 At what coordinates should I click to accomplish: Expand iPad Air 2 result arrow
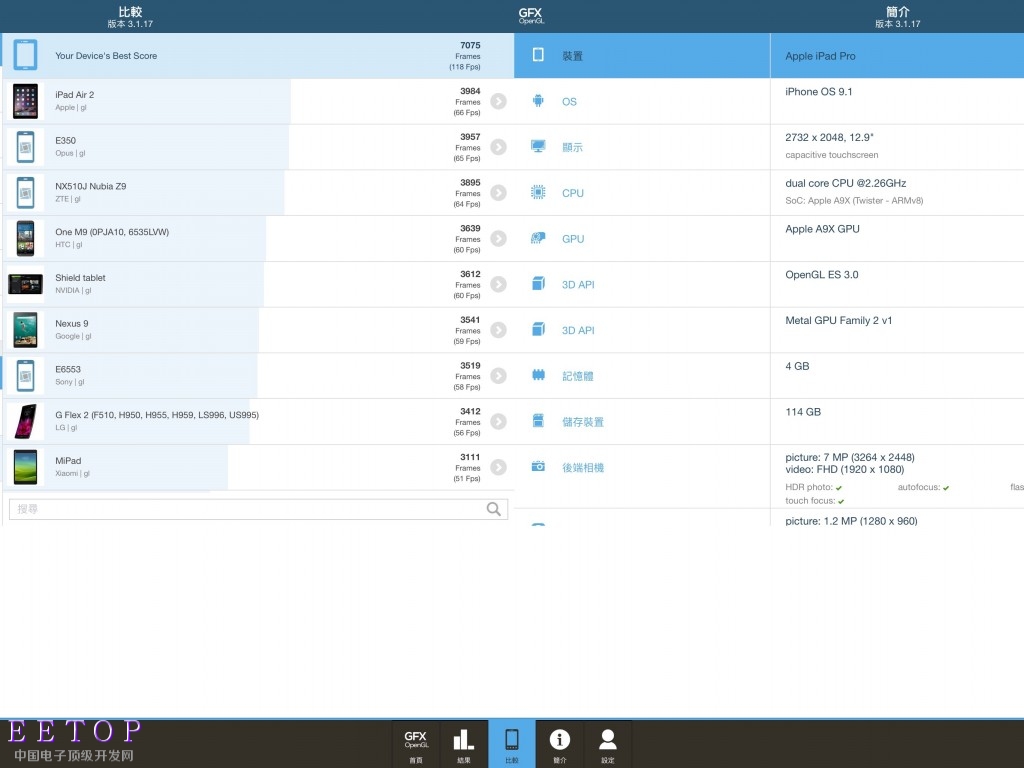click(x=498, y=101)
